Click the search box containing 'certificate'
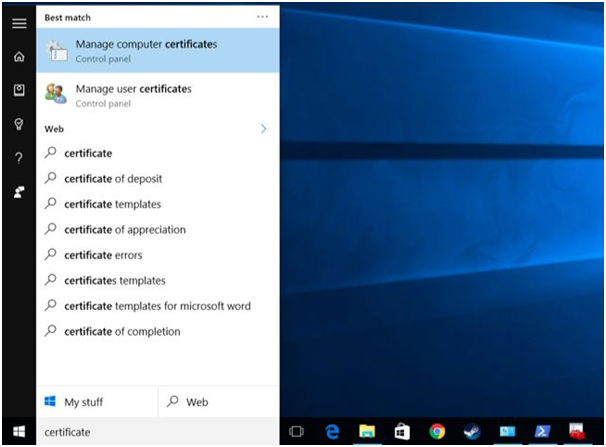 [x=158, y=432]
